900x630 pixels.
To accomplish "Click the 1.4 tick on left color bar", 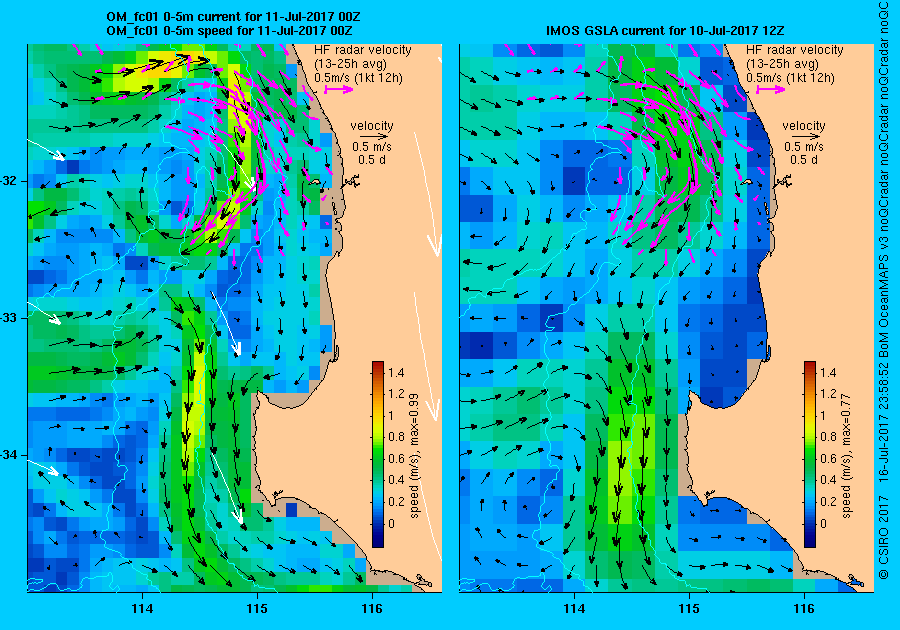I will coord(396,372).
